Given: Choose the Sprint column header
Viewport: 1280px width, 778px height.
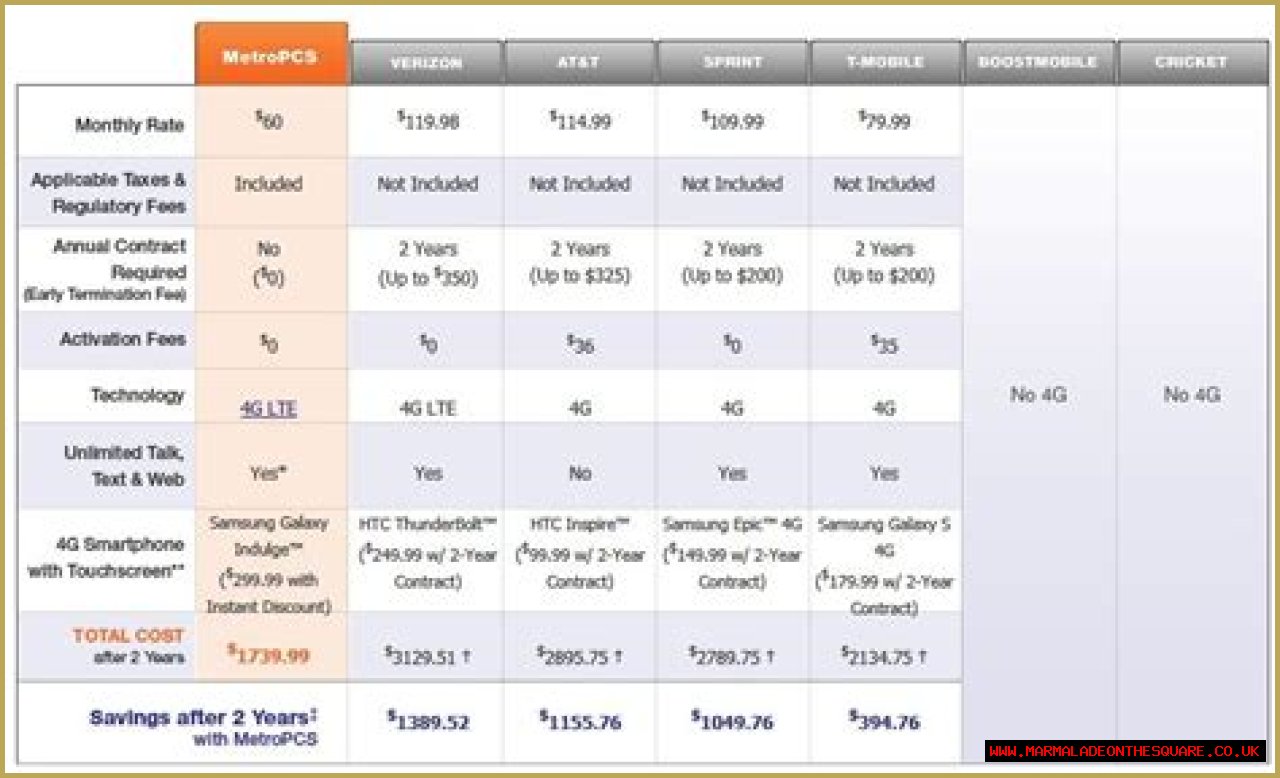Looking at the screenshot, I should 732,63.
